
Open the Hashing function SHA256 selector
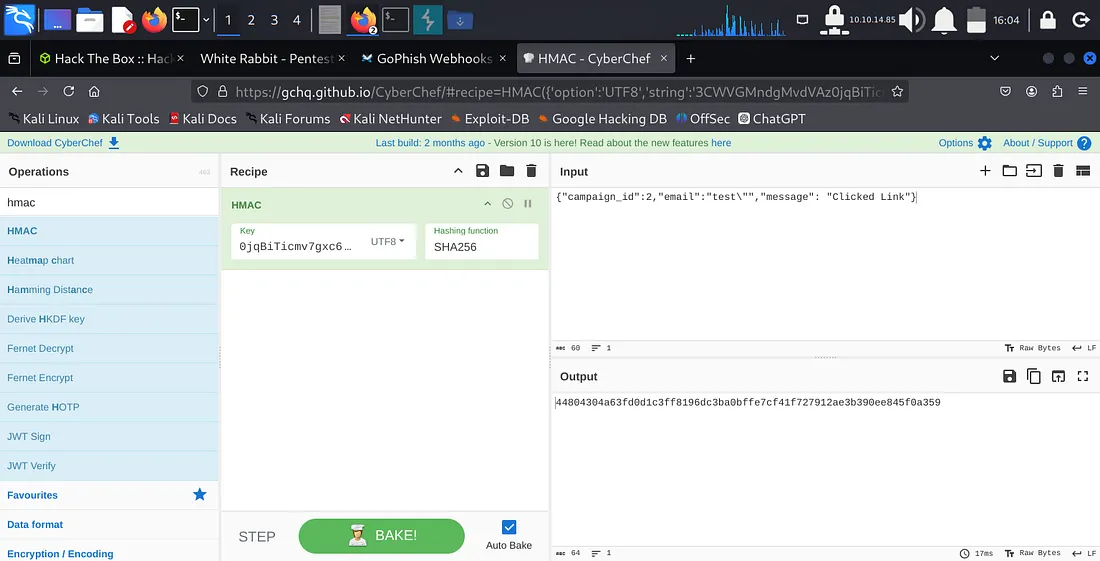(x=481, y=241)
